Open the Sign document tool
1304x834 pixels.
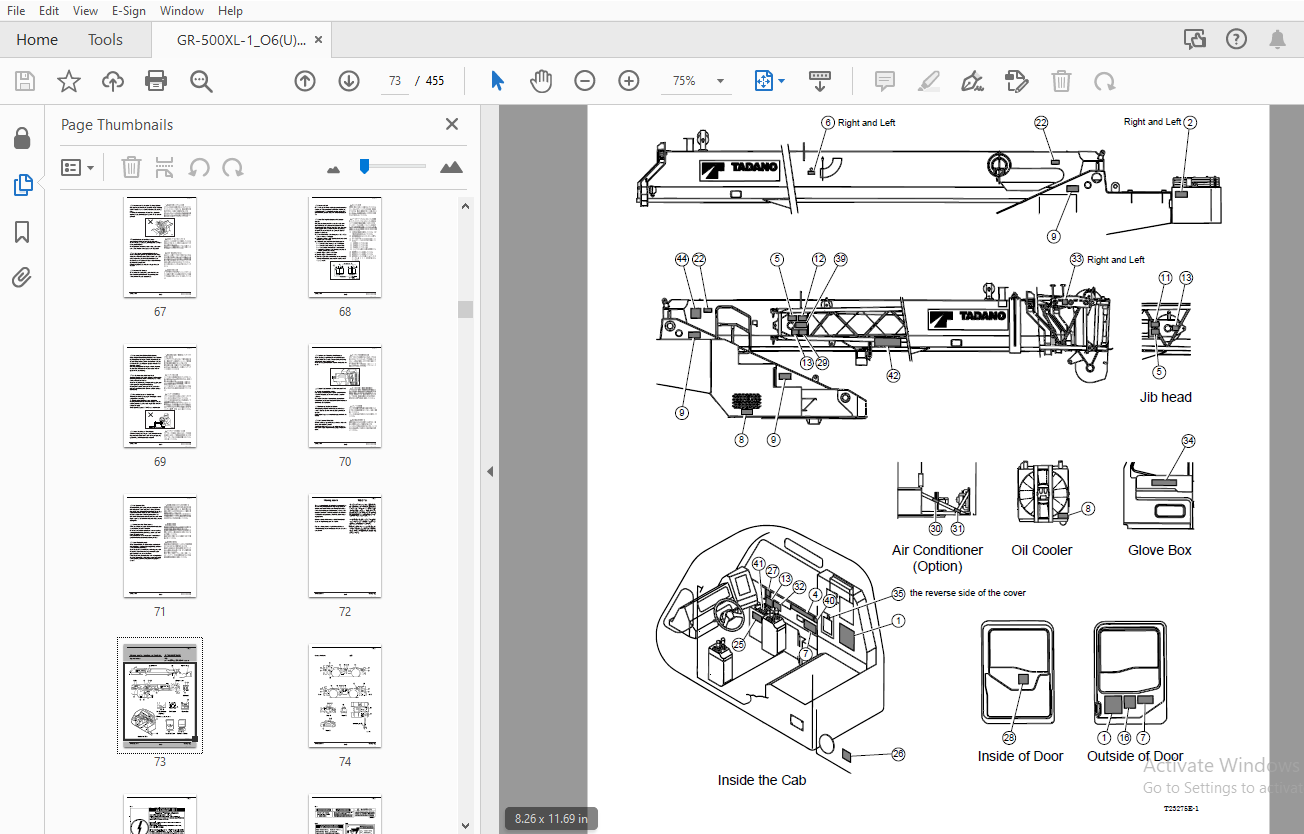coord(972,81)
